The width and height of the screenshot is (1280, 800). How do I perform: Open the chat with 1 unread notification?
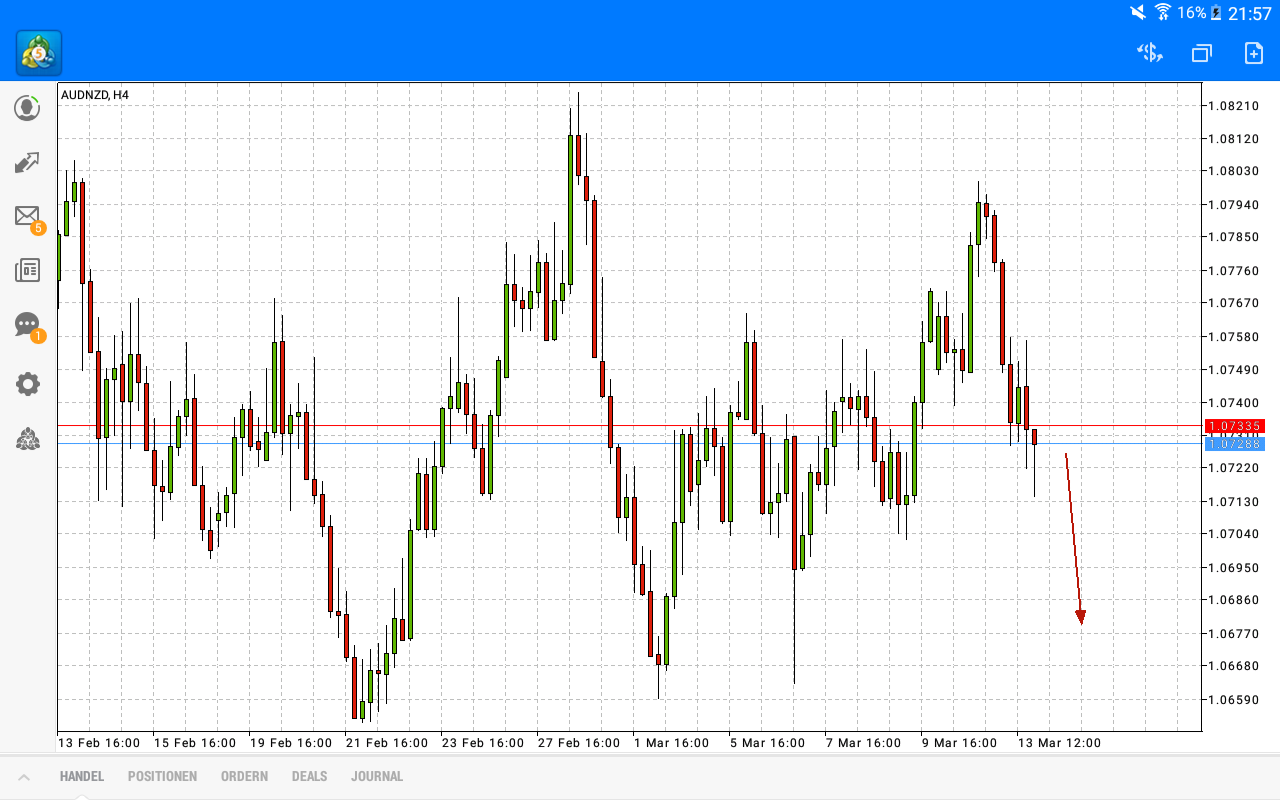tap(27, 325)
